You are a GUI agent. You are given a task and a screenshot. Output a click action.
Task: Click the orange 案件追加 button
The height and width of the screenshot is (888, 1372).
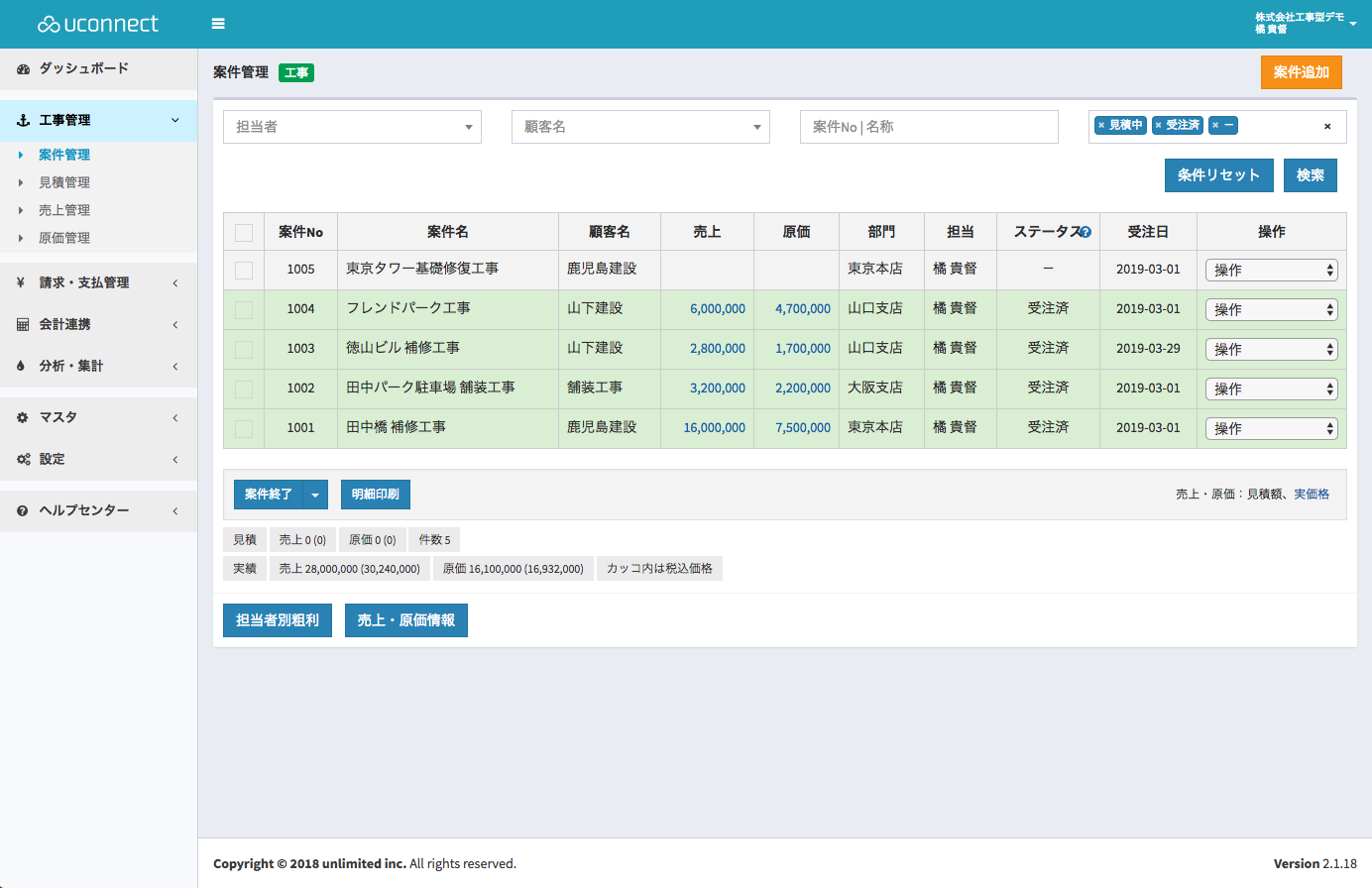tap(1302, 72)
